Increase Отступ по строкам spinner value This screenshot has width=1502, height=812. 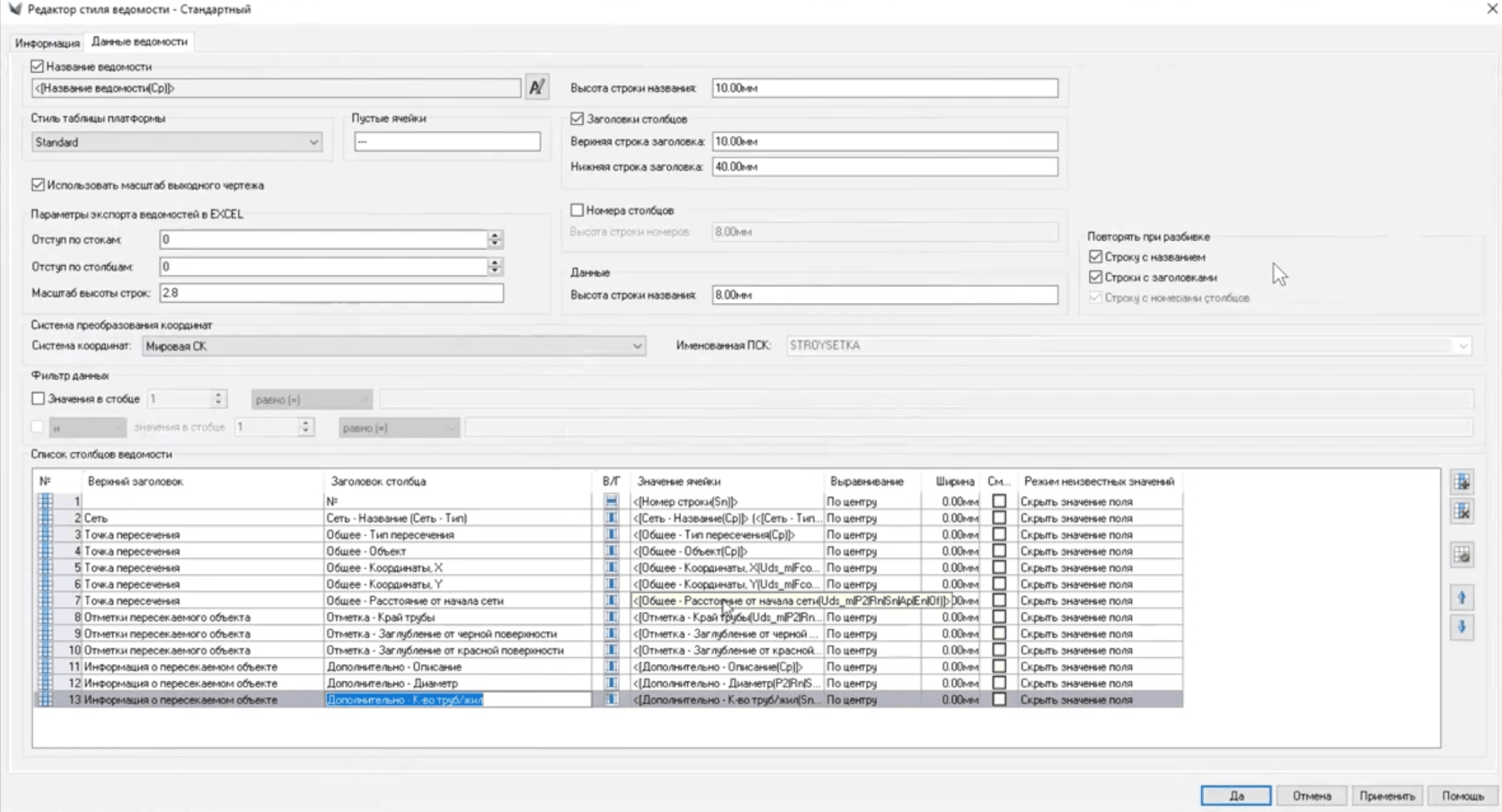tap(494, 234)
